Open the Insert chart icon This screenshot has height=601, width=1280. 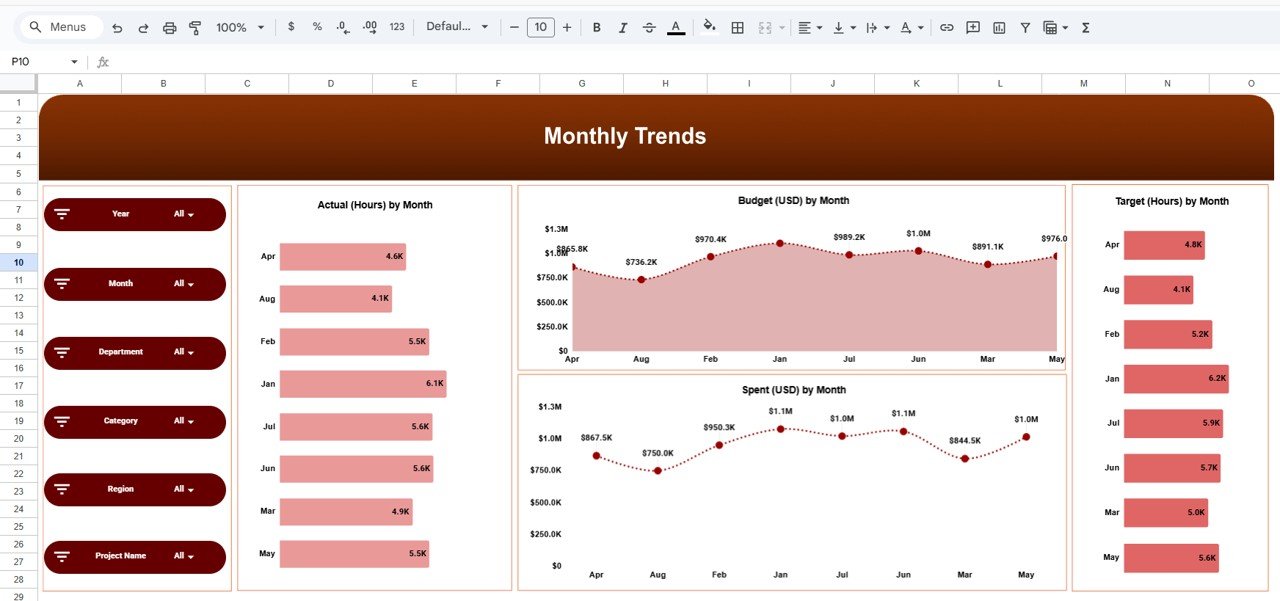tap(998, 27)
